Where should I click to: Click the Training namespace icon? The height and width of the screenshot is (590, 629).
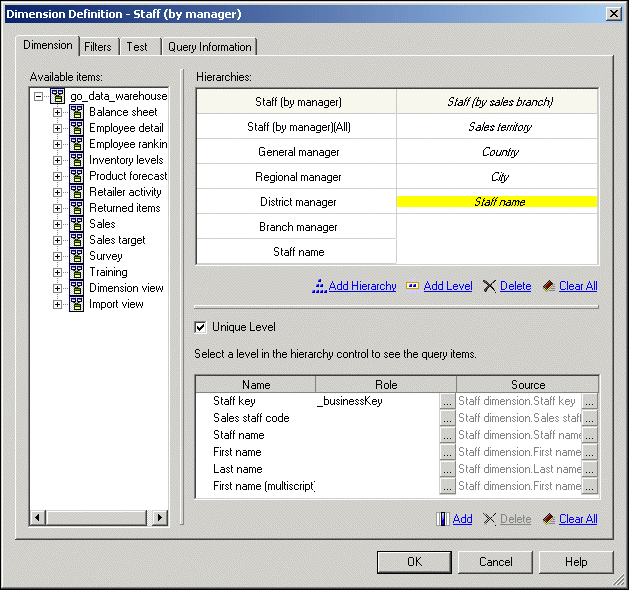[76, 272]
